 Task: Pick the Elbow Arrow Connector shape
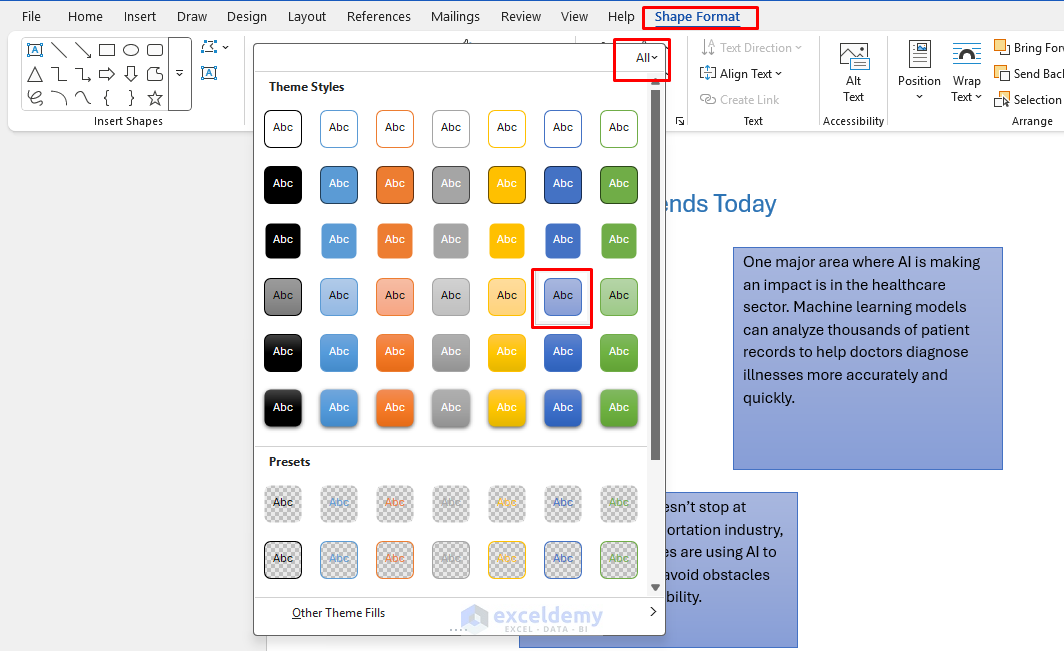83,74
